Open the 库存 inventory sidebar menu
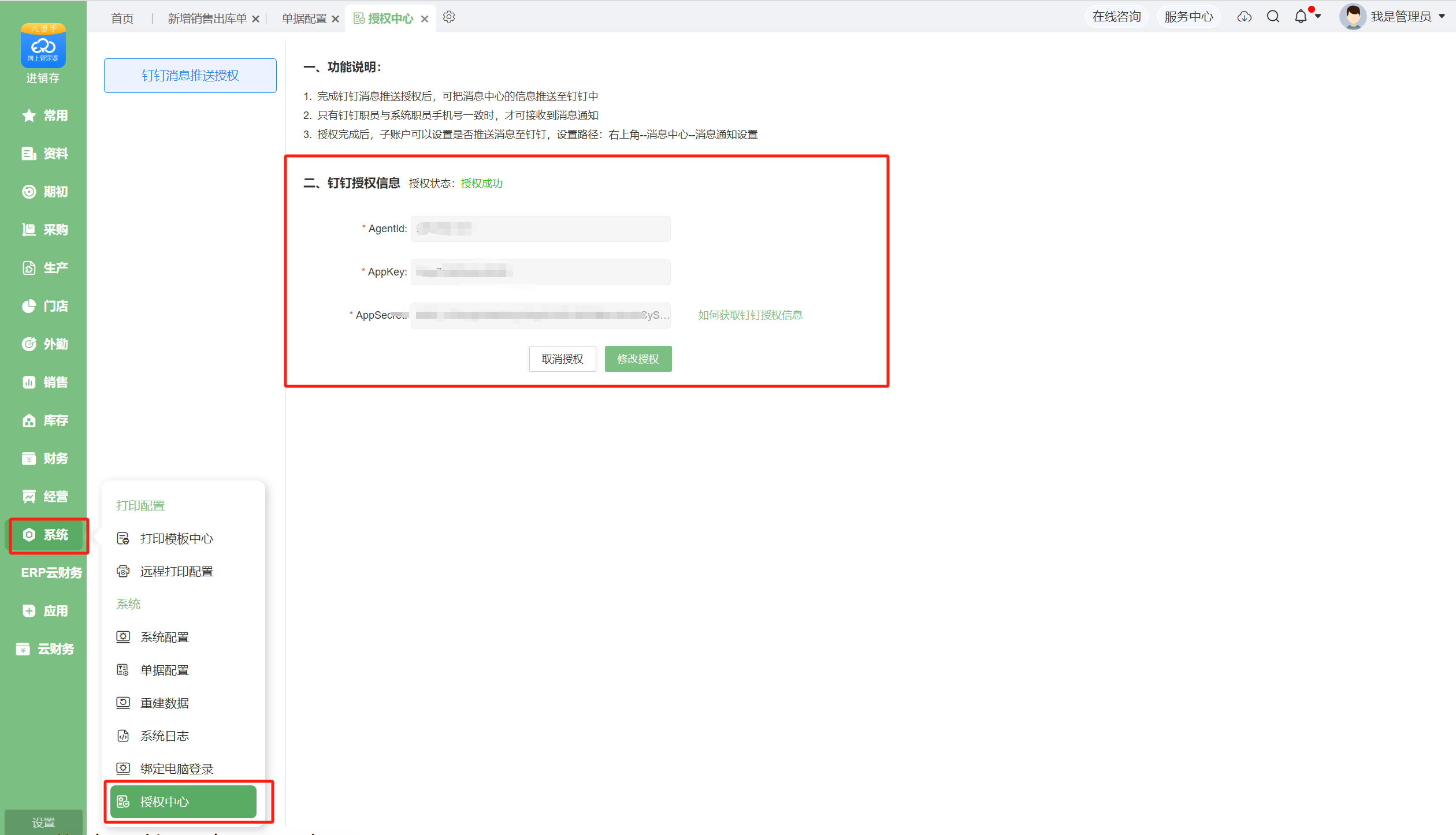The height and width of the screenshot is (835, 1456). [44, 420]
